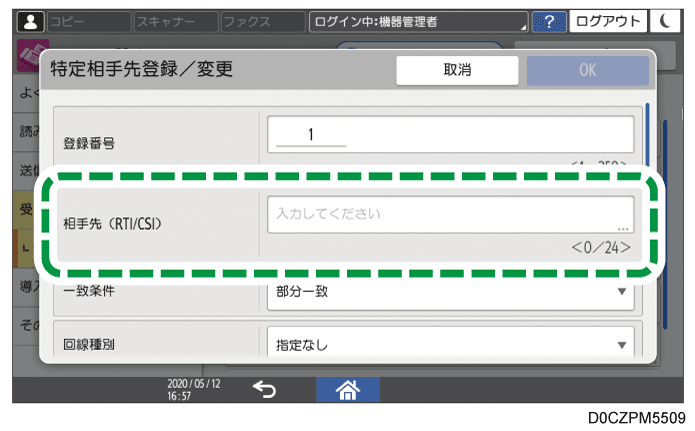Click the OK button in dialog
The image size is (695, 431).
(588, 70)
